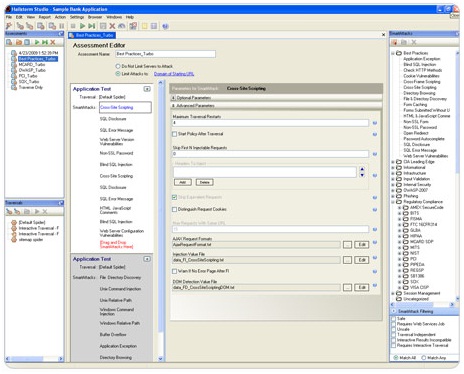Open the Report menu
This screenshot has width=464, height=374.
tap(44, 17)
